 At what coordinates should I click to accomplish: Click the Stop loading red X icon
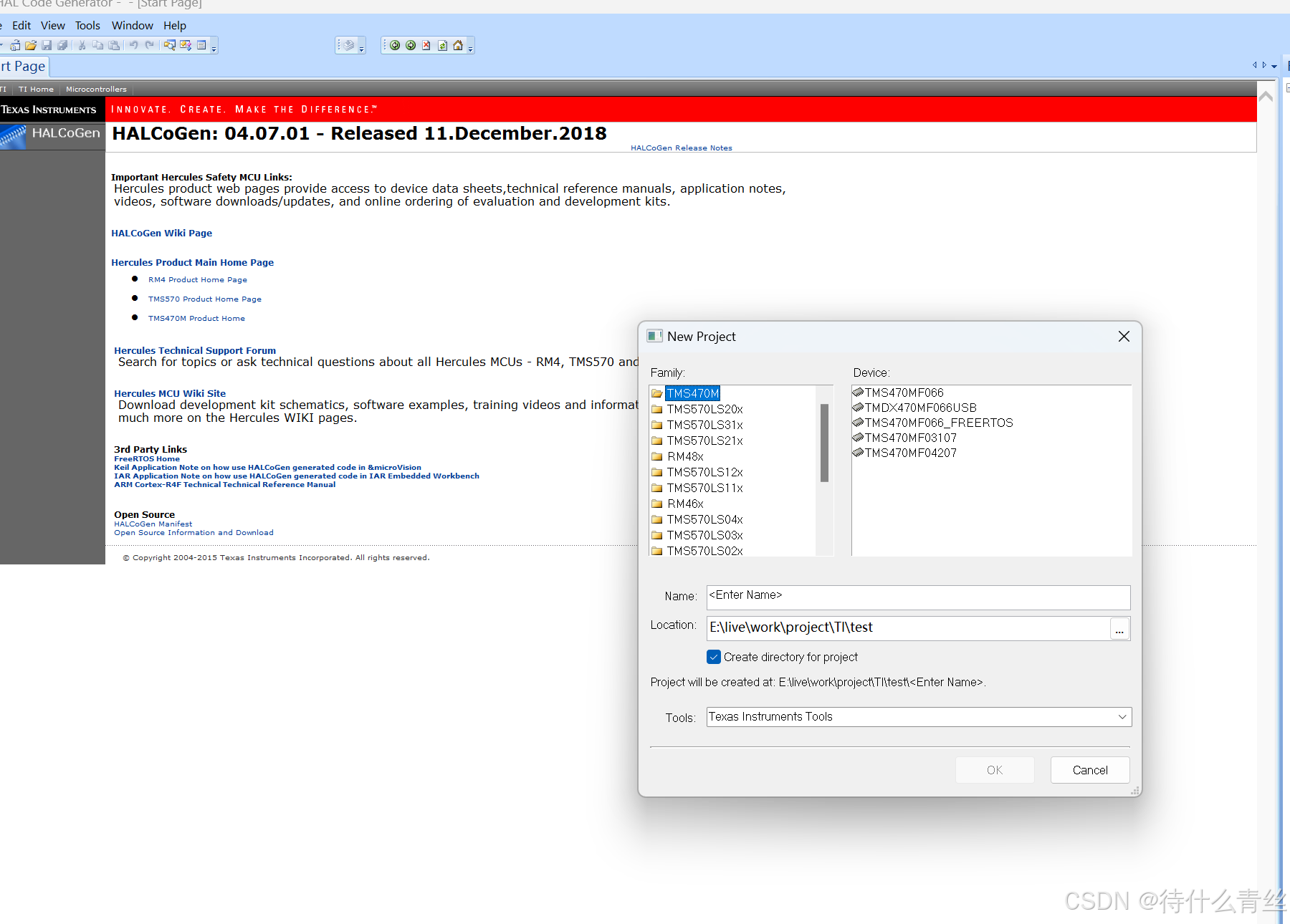pos(426,45)
